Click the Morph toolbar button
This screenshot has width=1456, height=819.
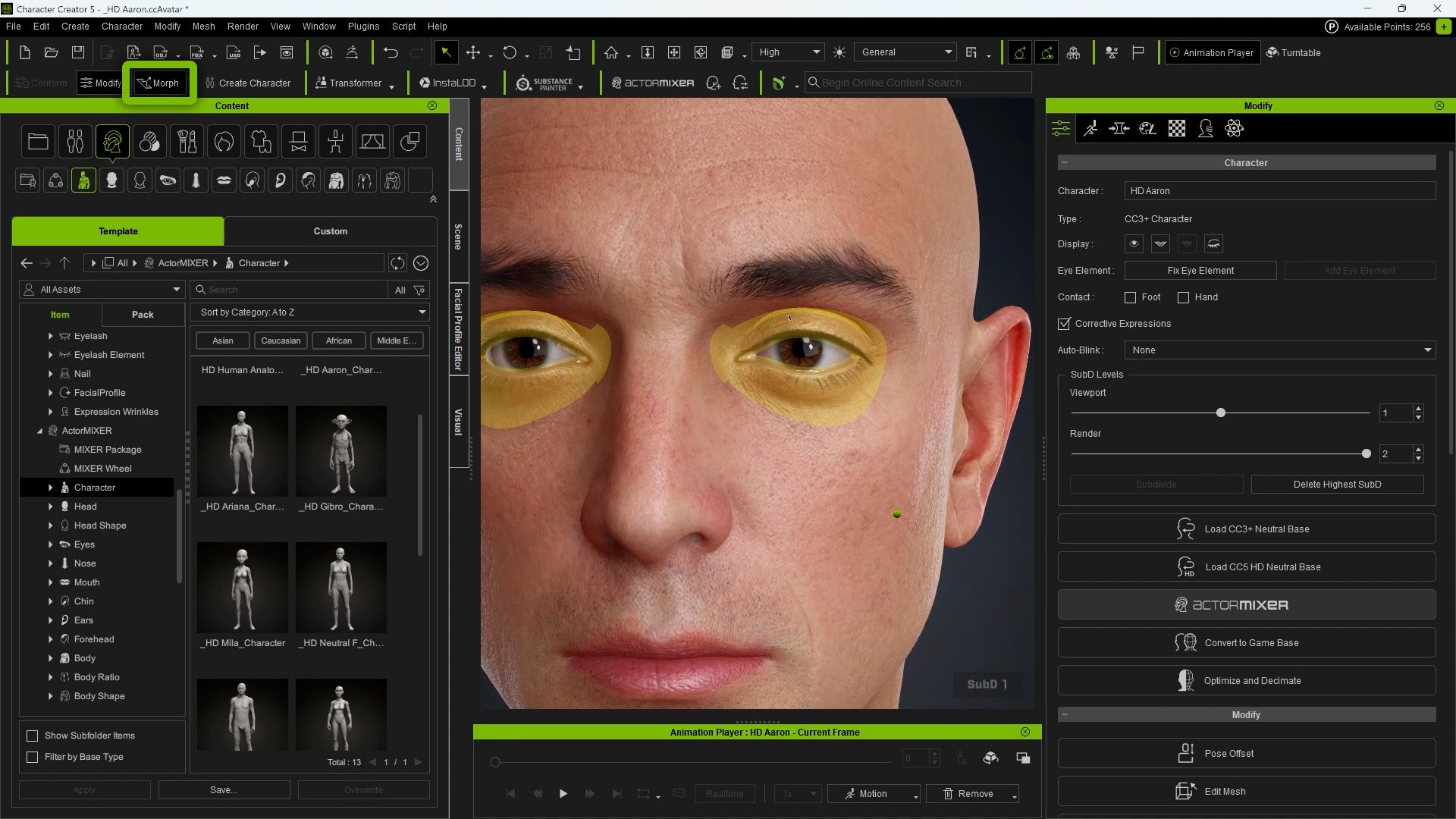[x=158, y=83]
